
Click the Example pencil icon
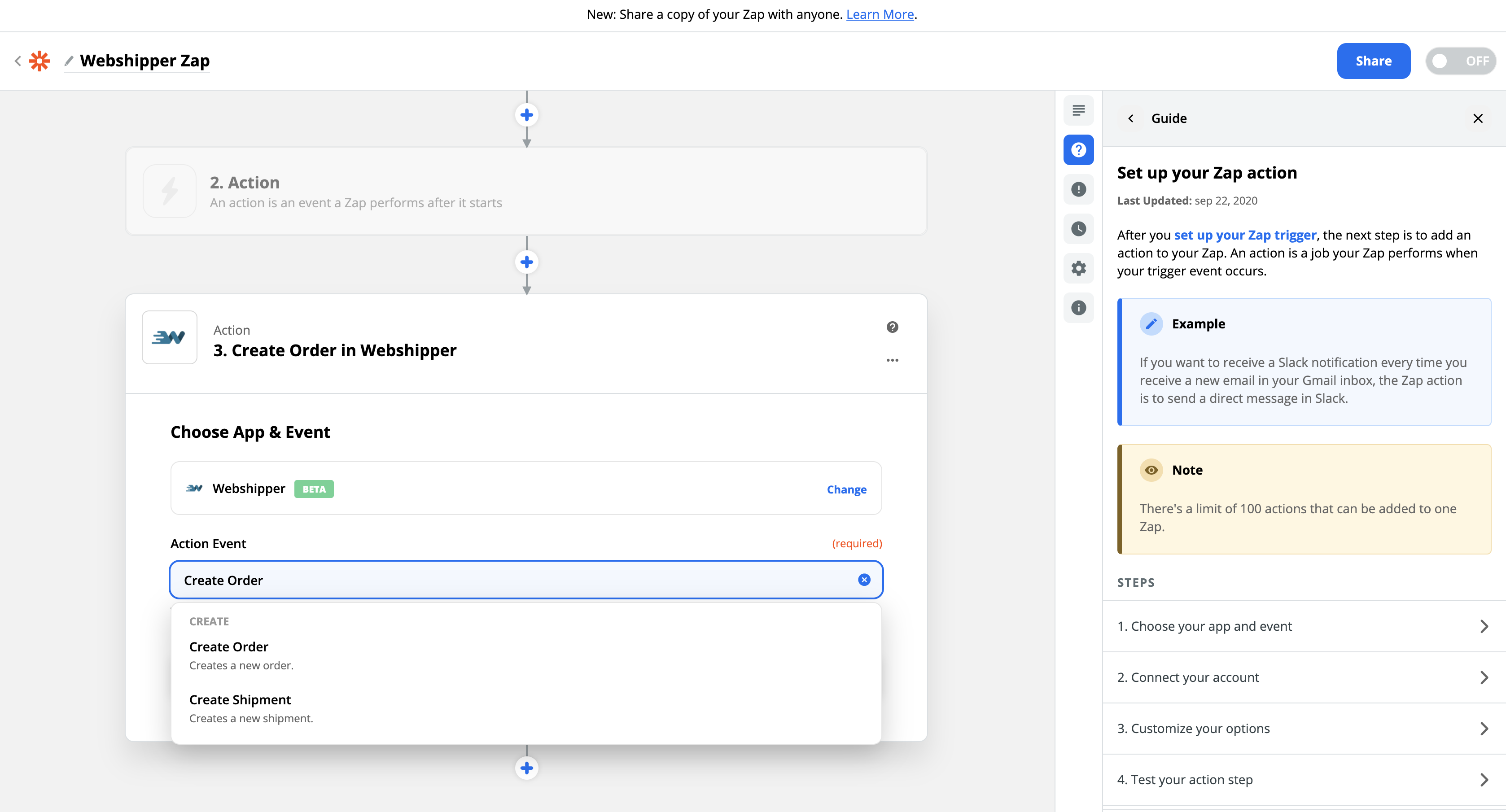point(1151,323)
